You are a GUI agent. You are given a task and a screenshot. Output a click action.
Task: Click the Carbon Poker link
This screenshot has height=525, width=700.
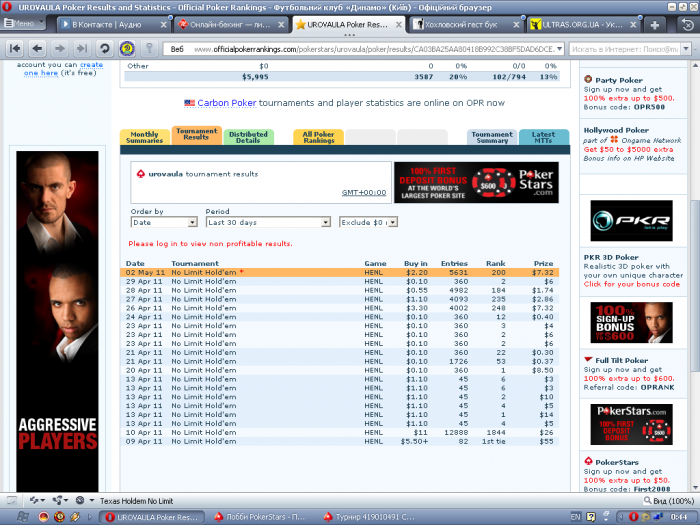tap(227, 103)
